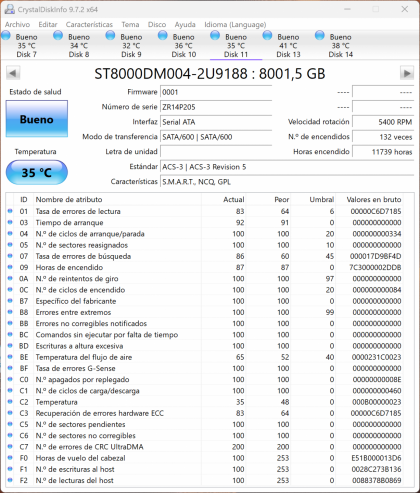420x493 pixels.
Task: Click status dot for CRC UltraDMA row
Action: pyautogui.click(x=10, y=447)
